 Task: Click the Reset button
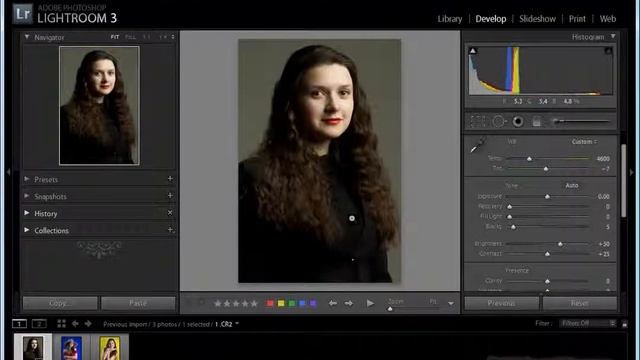580,303
